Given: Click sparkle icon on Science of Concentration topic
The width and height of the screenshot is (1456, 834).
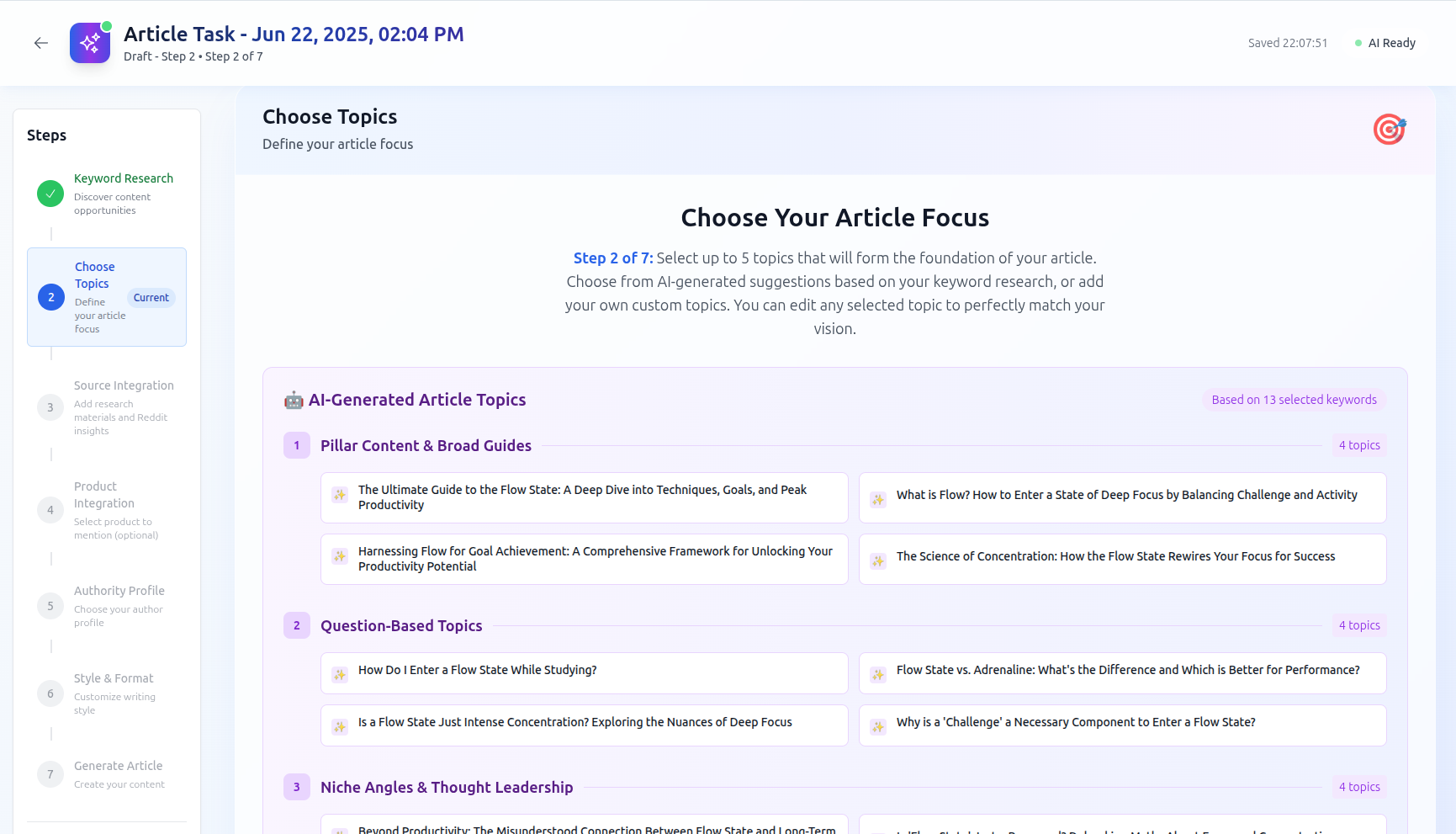Looking at the screenshot, I should pos(878,561).
